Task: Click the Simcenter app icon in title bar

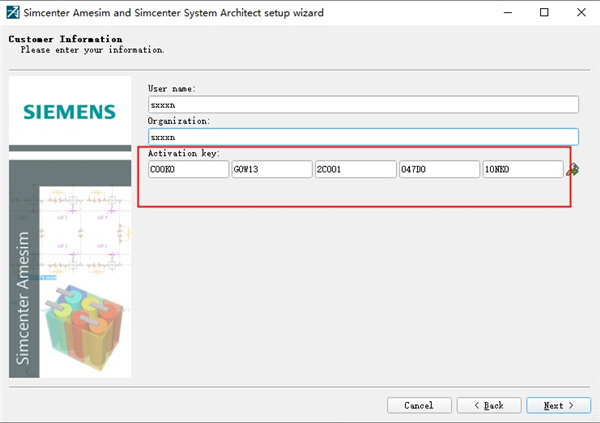Action: pyautogui.click(x=14, y=13)
